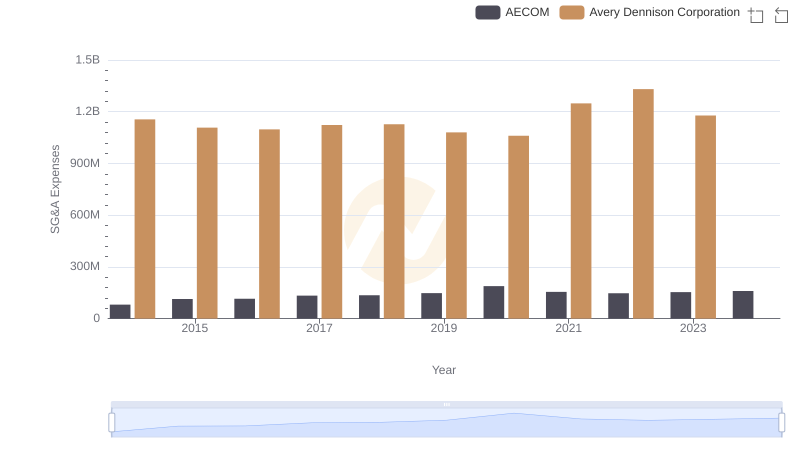Click the left data zoom slider handle
Screen dimensions: 800x461
[112, 422]
